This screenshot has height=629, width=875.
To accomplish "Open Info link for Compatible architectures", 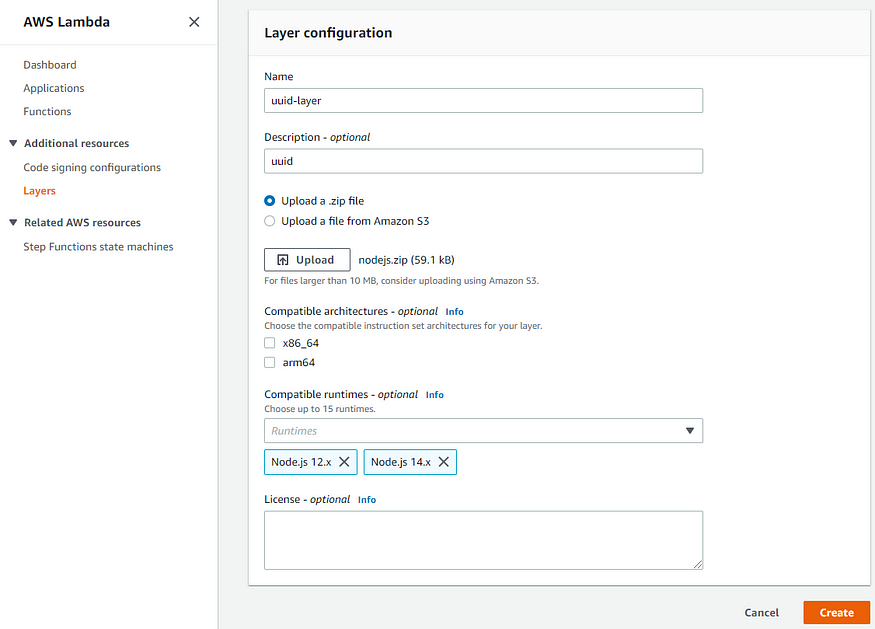I will (454, 311).
